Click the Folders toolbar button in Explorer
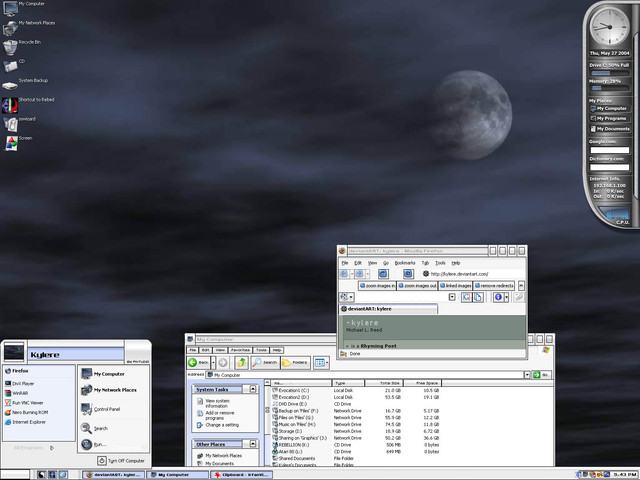 click(294, 362)
